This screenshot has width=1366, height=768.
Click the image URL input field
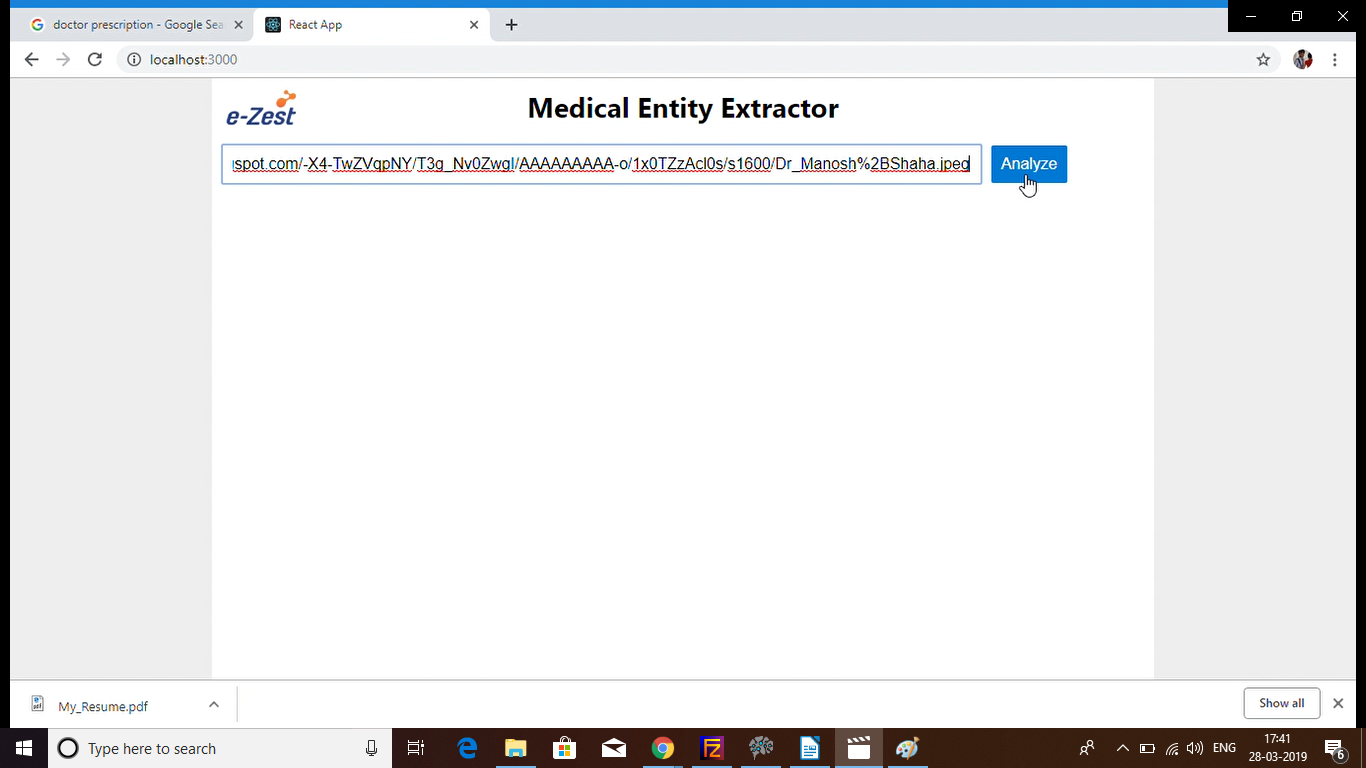coord(600,164)
